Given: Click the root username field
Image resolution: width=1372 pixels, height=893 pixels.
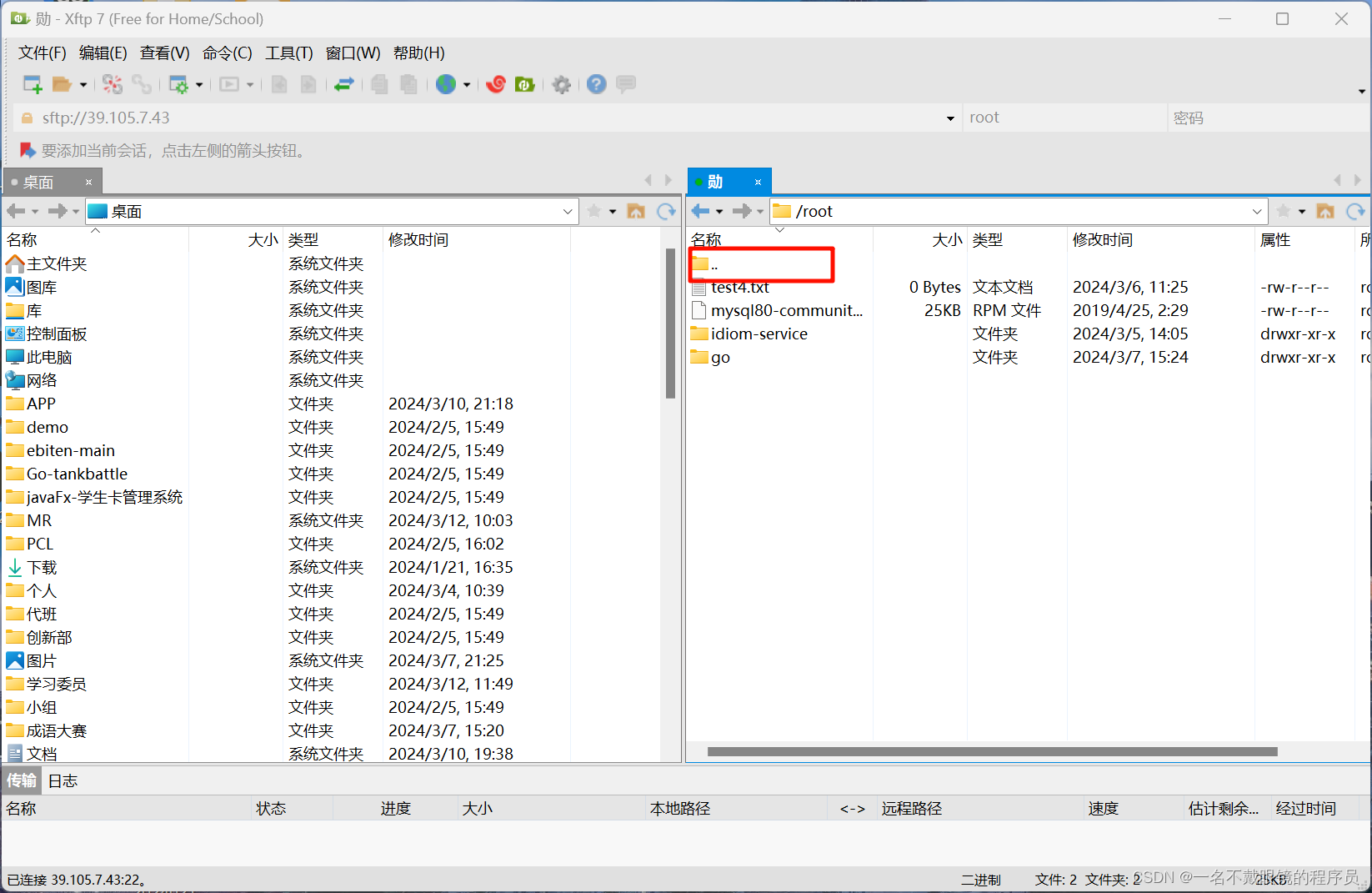Looking at the screenshot, I should [1064, 118].
